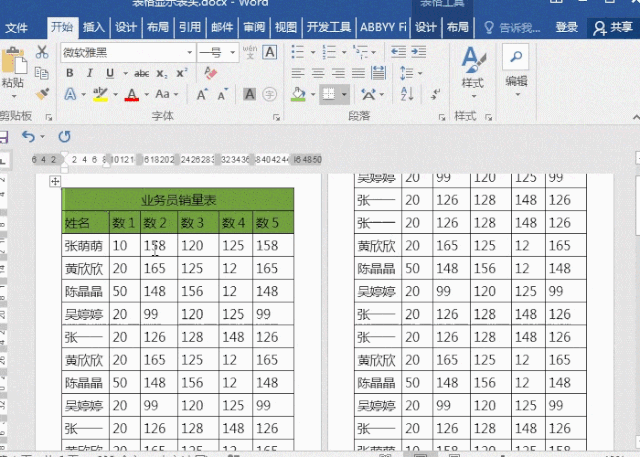Click the increase indent icon

pos(419,52)
